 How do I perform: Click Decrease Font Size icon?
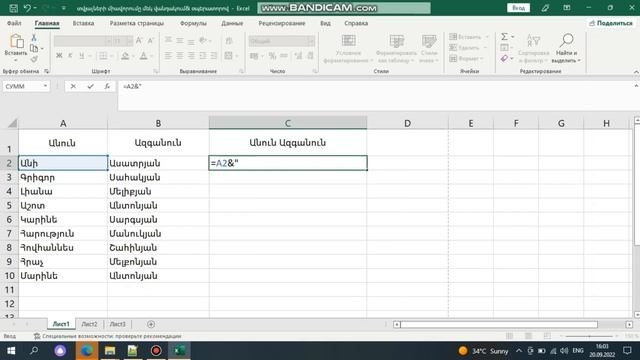tap(151, 40)
